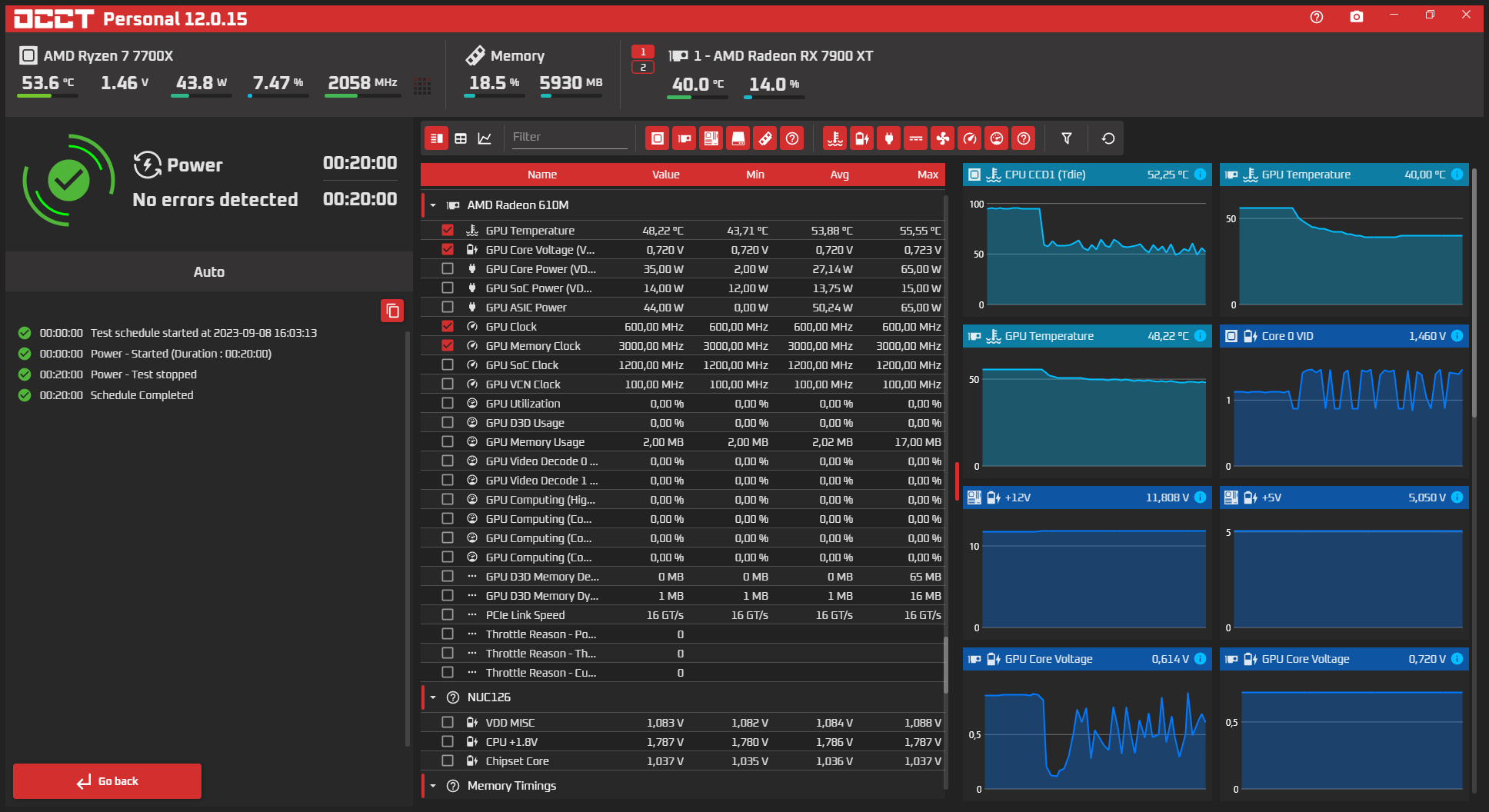This screenshot has width=1489, height=812.
Task: Toggle the motherboard filter icon
Action: click(x=711, y=138)
